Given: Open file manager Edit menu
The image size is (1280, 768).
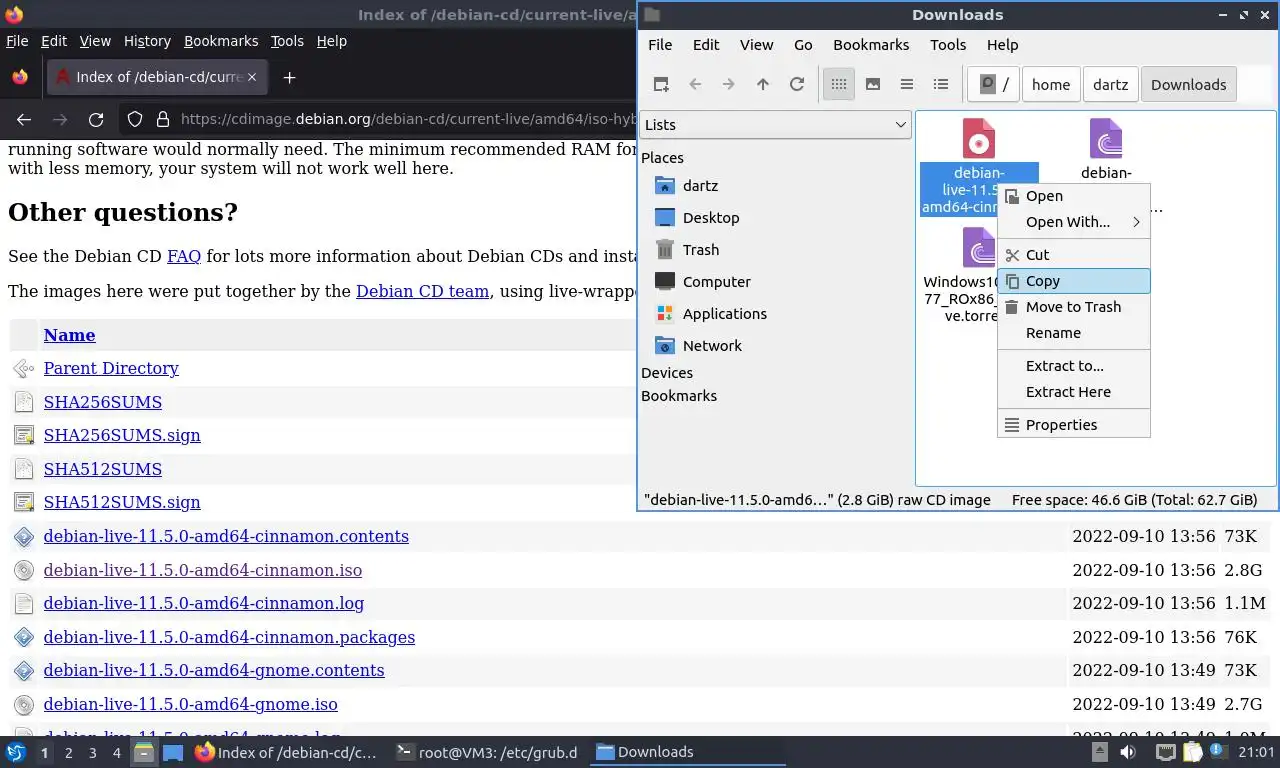Looking at the screenshot, I should pyautogui.click(x=706, y=45).
